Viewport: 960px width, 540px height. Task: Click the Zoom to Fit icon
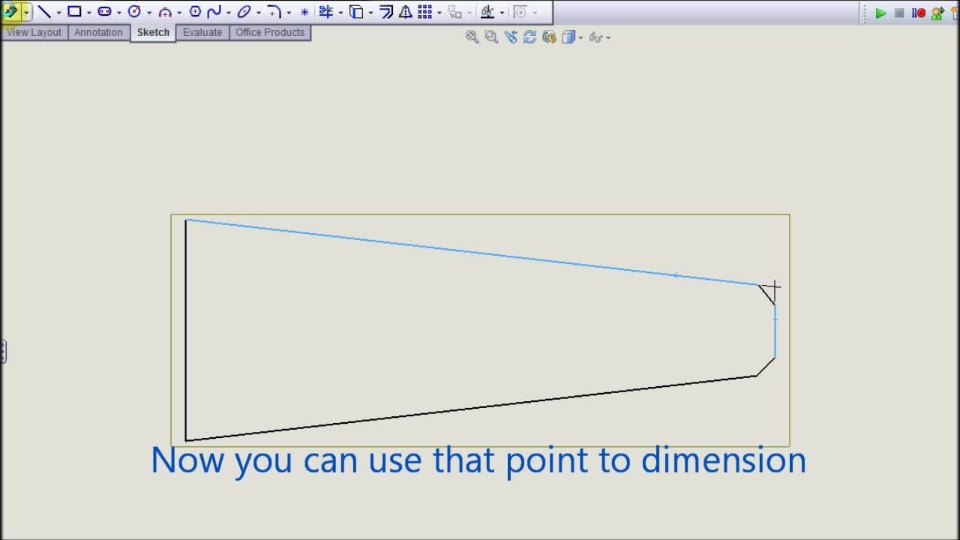click(x=471, y=37)
